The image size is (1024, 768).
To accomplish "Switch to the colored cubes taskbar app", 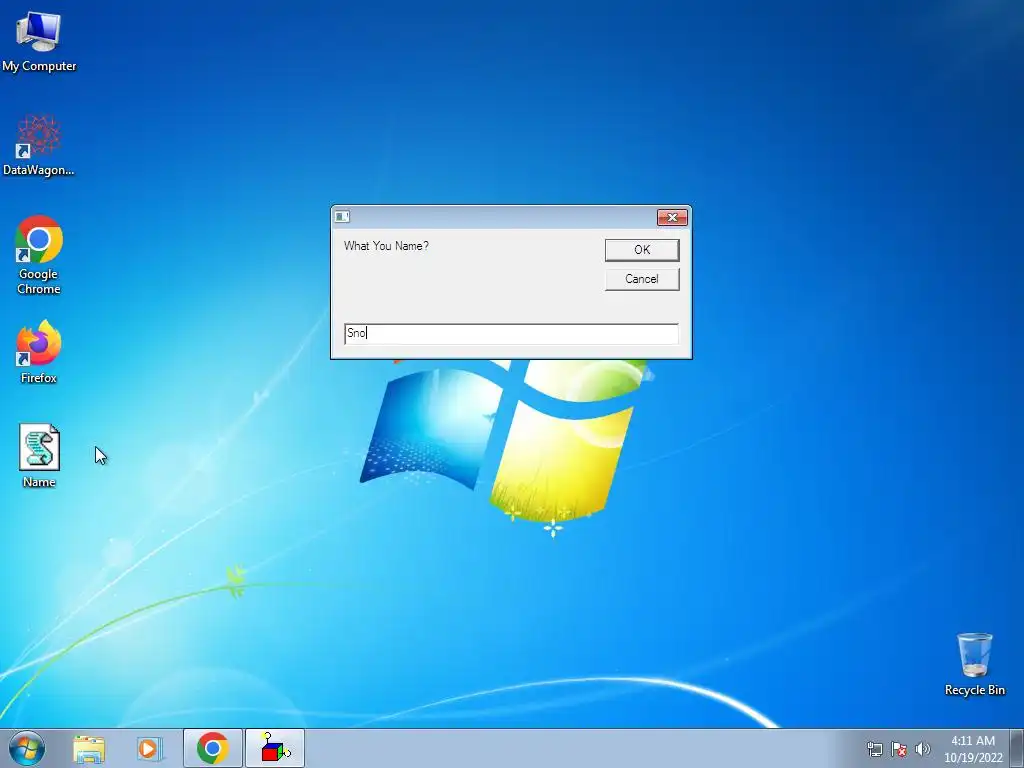I will click(x=275, y=748).
